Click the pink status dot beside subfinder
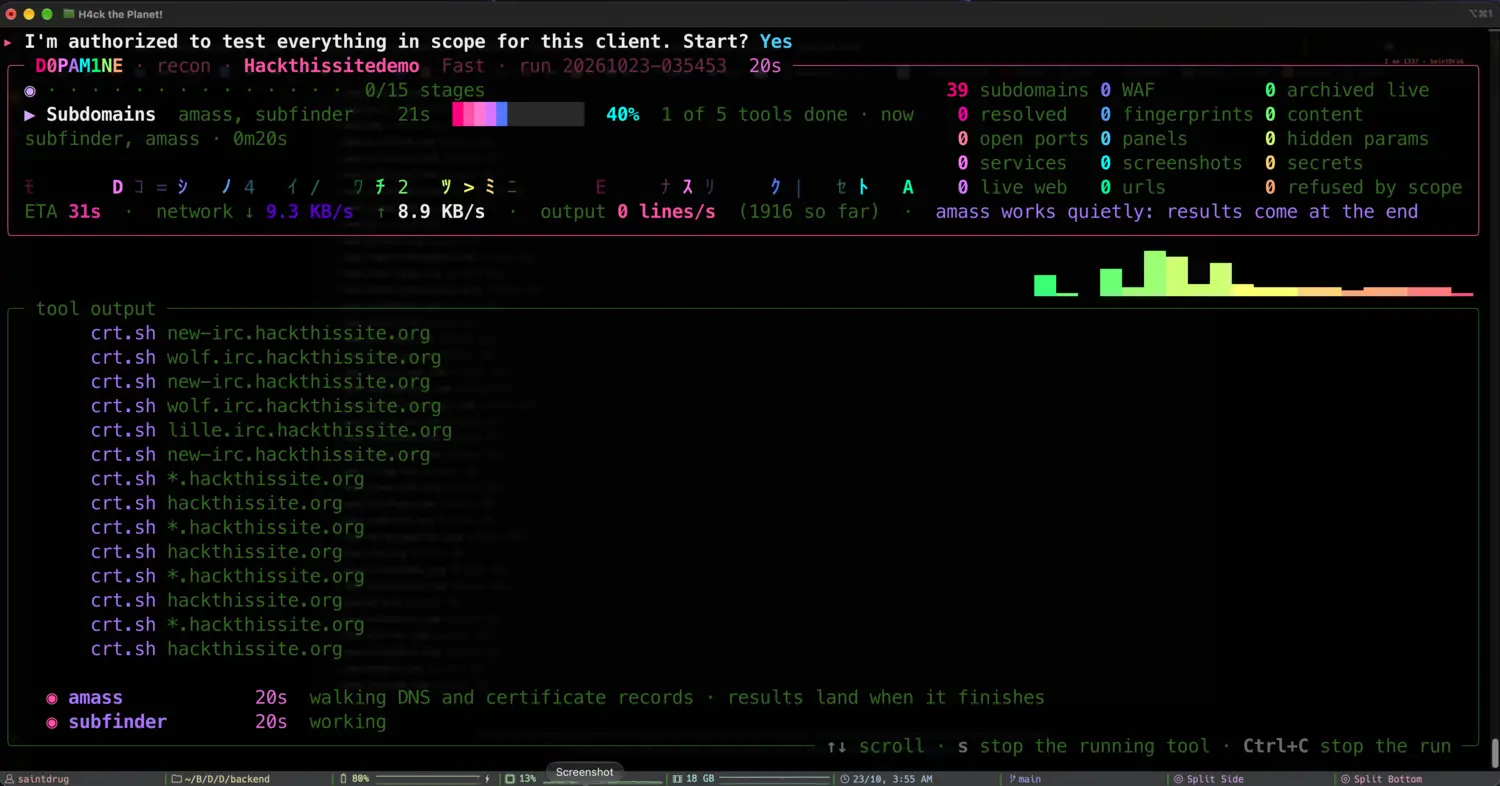This screenshot has width=1500, height=786. tap(52, 722)
